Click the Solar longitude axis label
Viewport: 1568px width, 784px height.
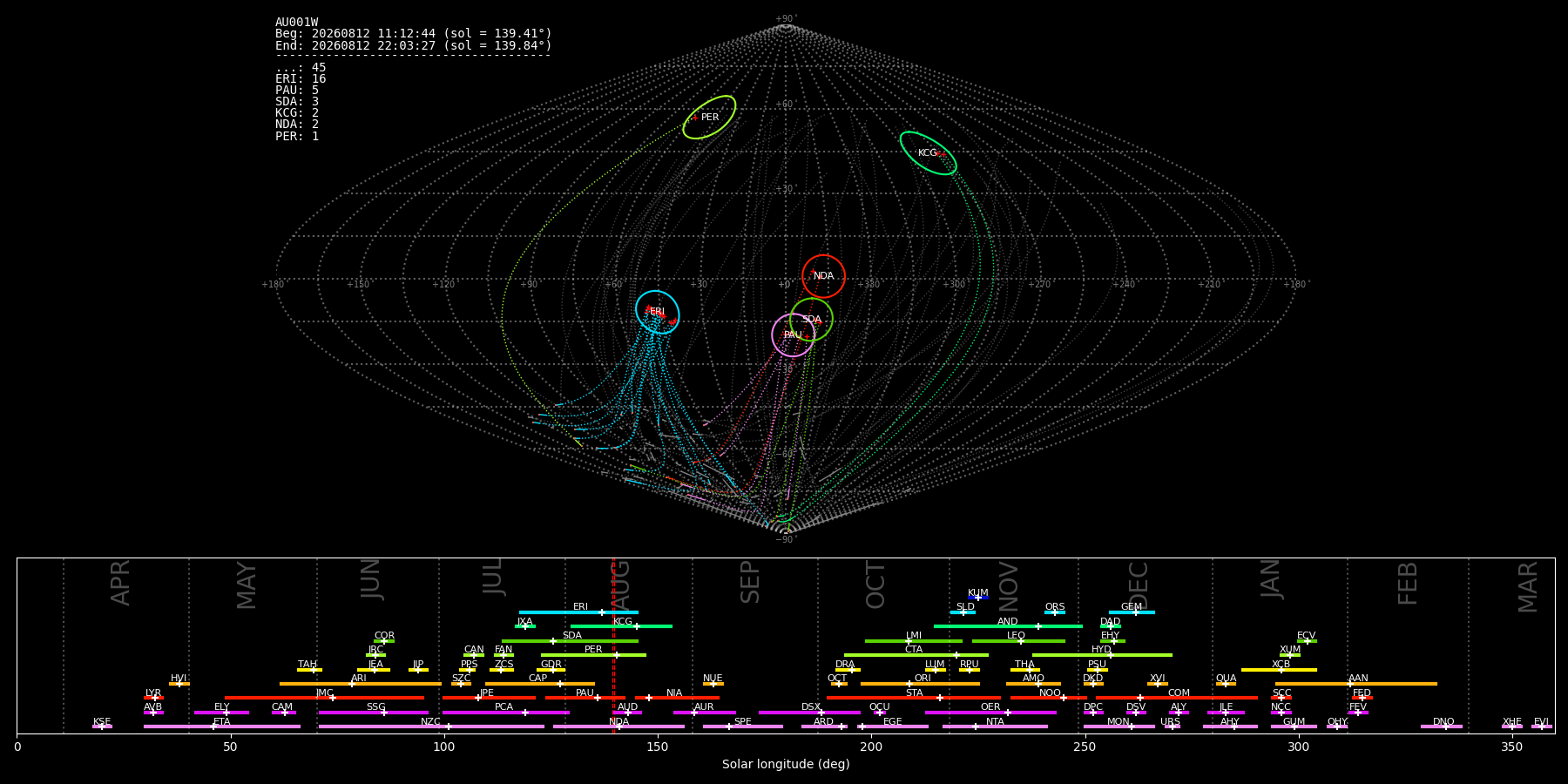(x=786, y=764)
